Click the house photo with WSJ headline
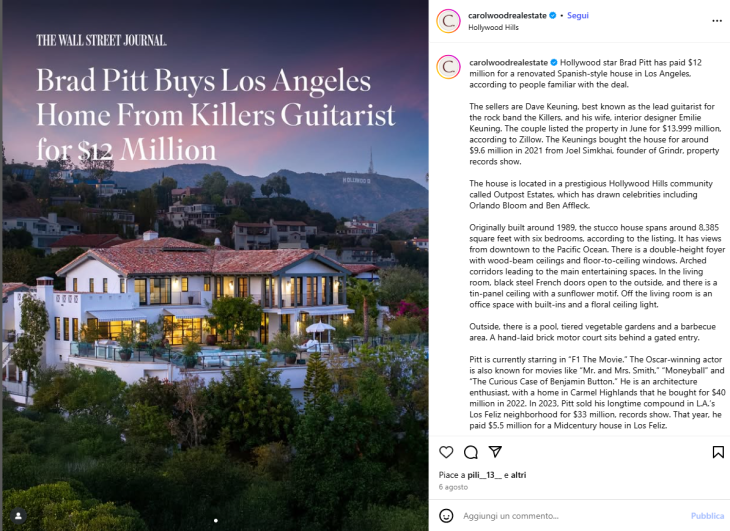 215,265
